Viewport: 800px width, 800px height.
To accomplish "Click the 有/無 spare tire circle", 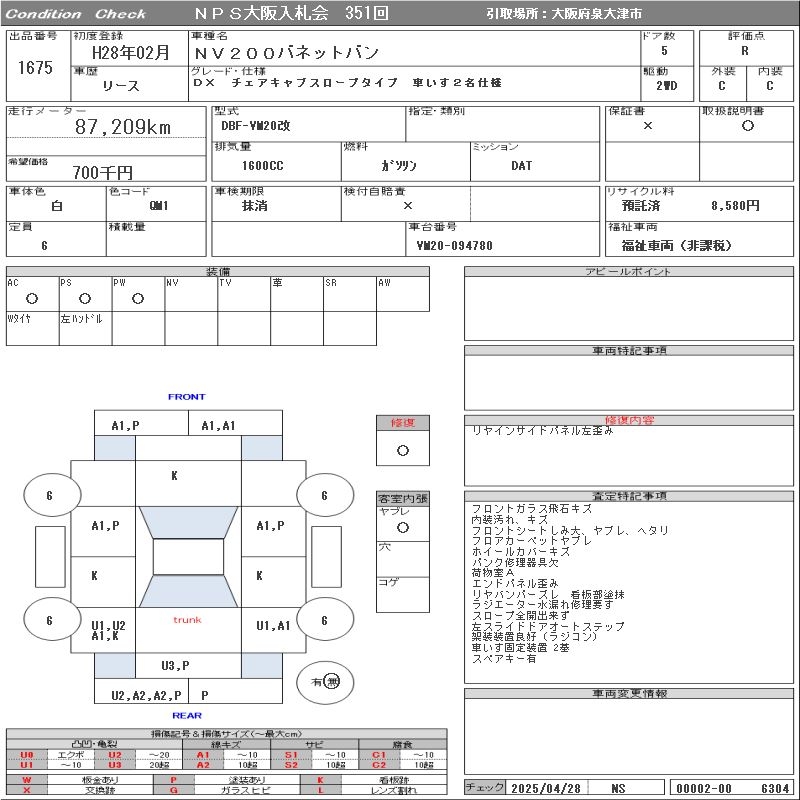I will [325, 682].
